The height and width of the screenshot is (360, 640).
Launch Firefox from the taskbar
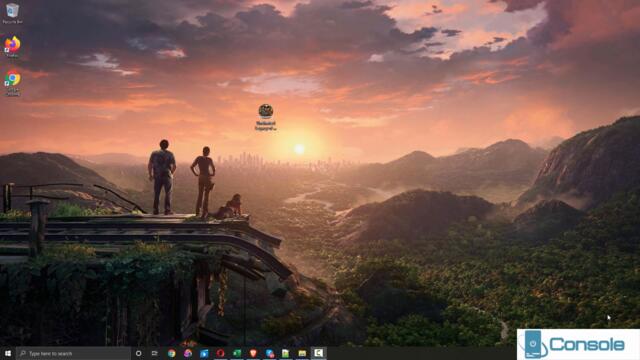[x=188, y=353]
